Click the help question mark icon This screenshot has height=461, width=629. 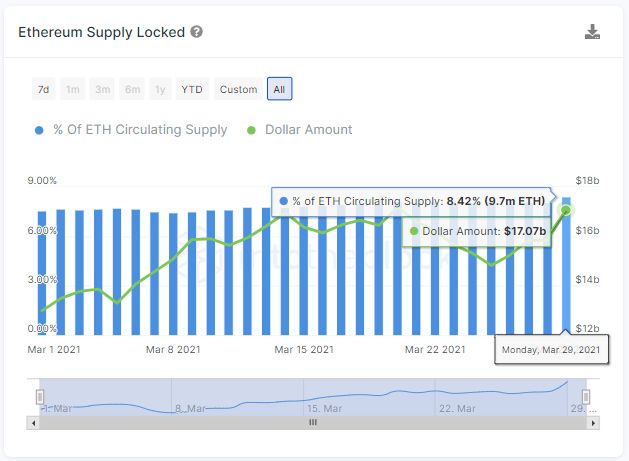(x=196, y=32)
